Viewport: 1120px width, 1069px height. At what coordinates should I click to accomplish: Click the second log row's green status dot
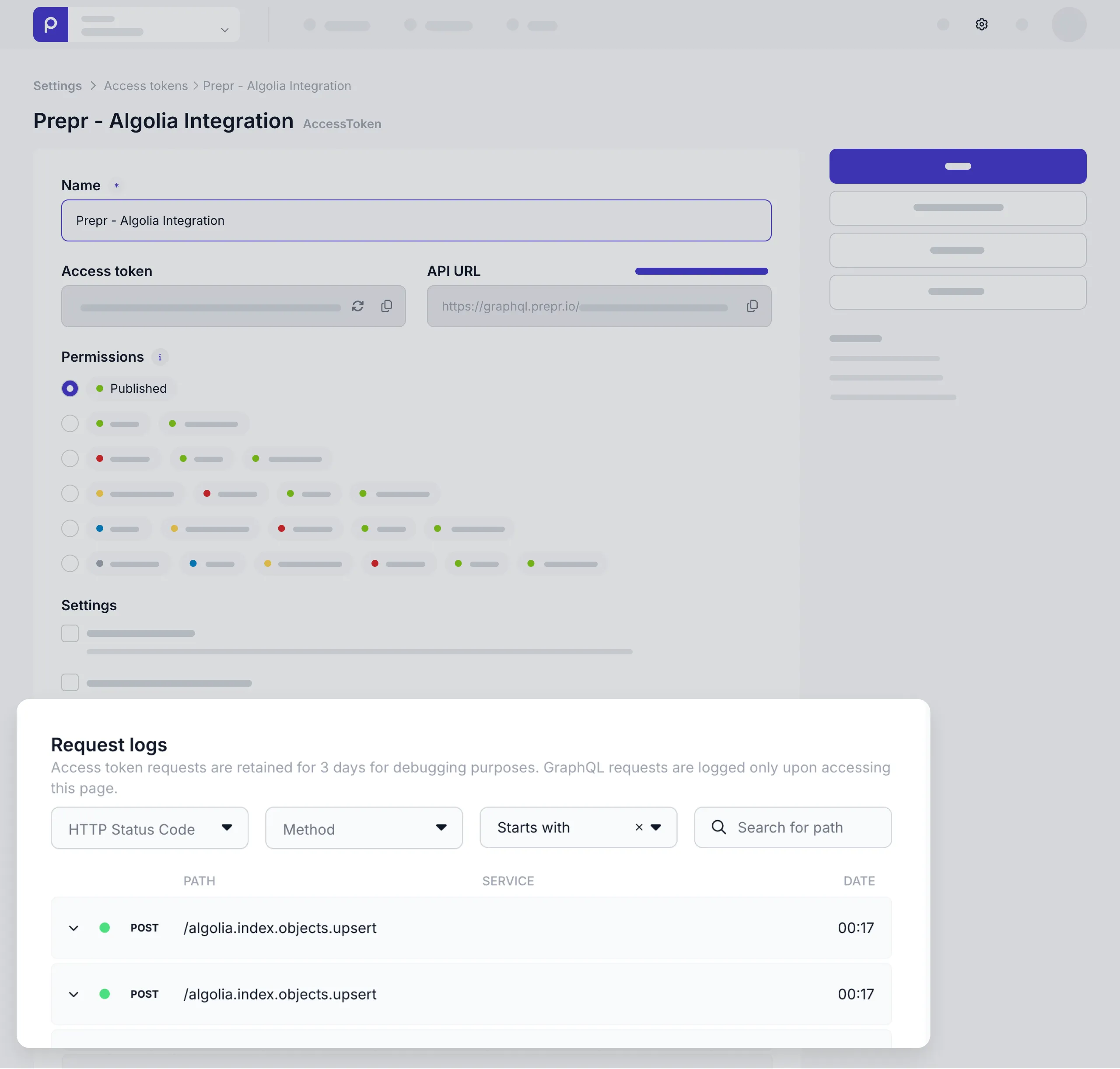[104, 994]
